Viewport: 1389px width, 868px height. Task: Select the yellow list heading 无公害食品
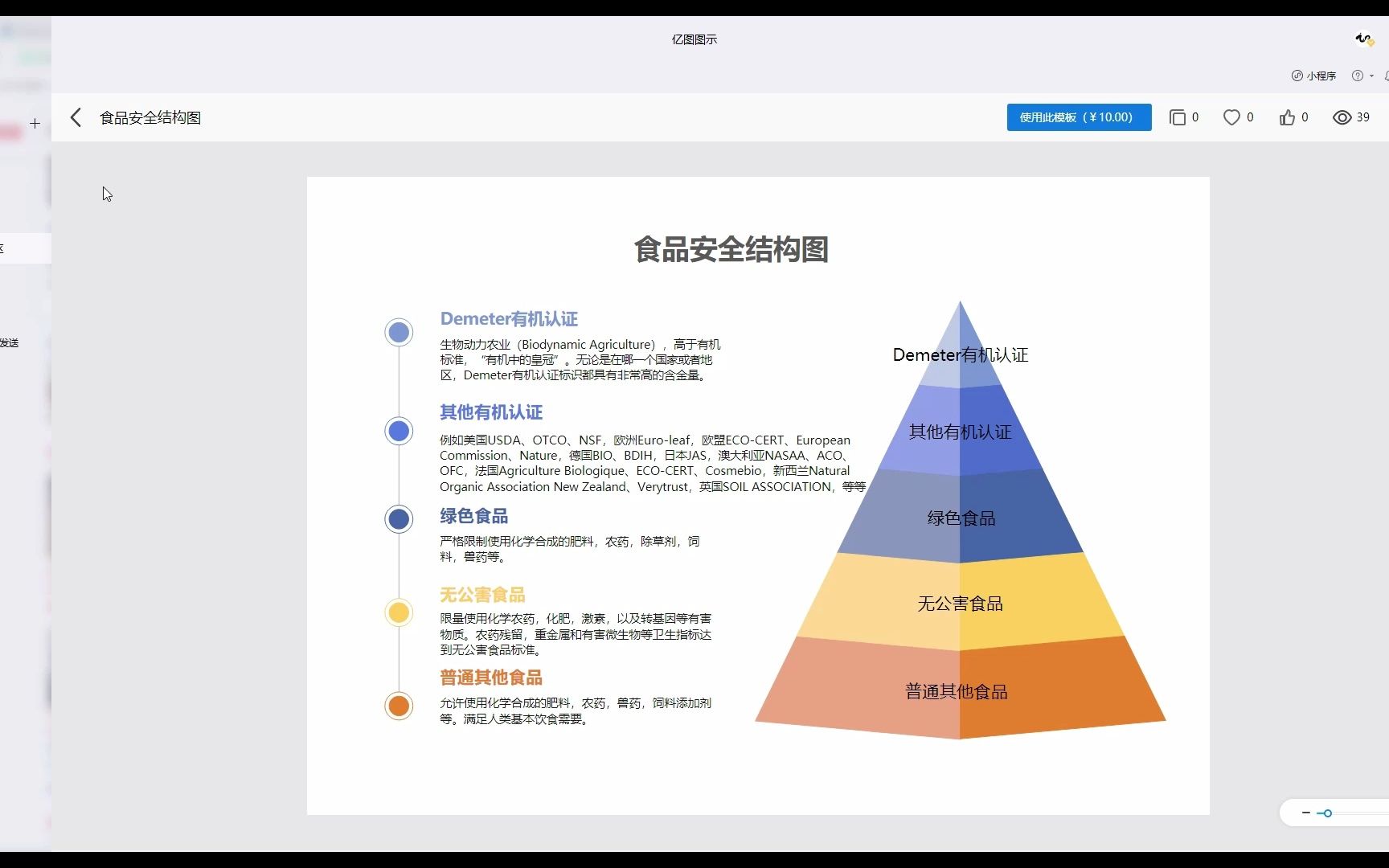tap(482, 595)
